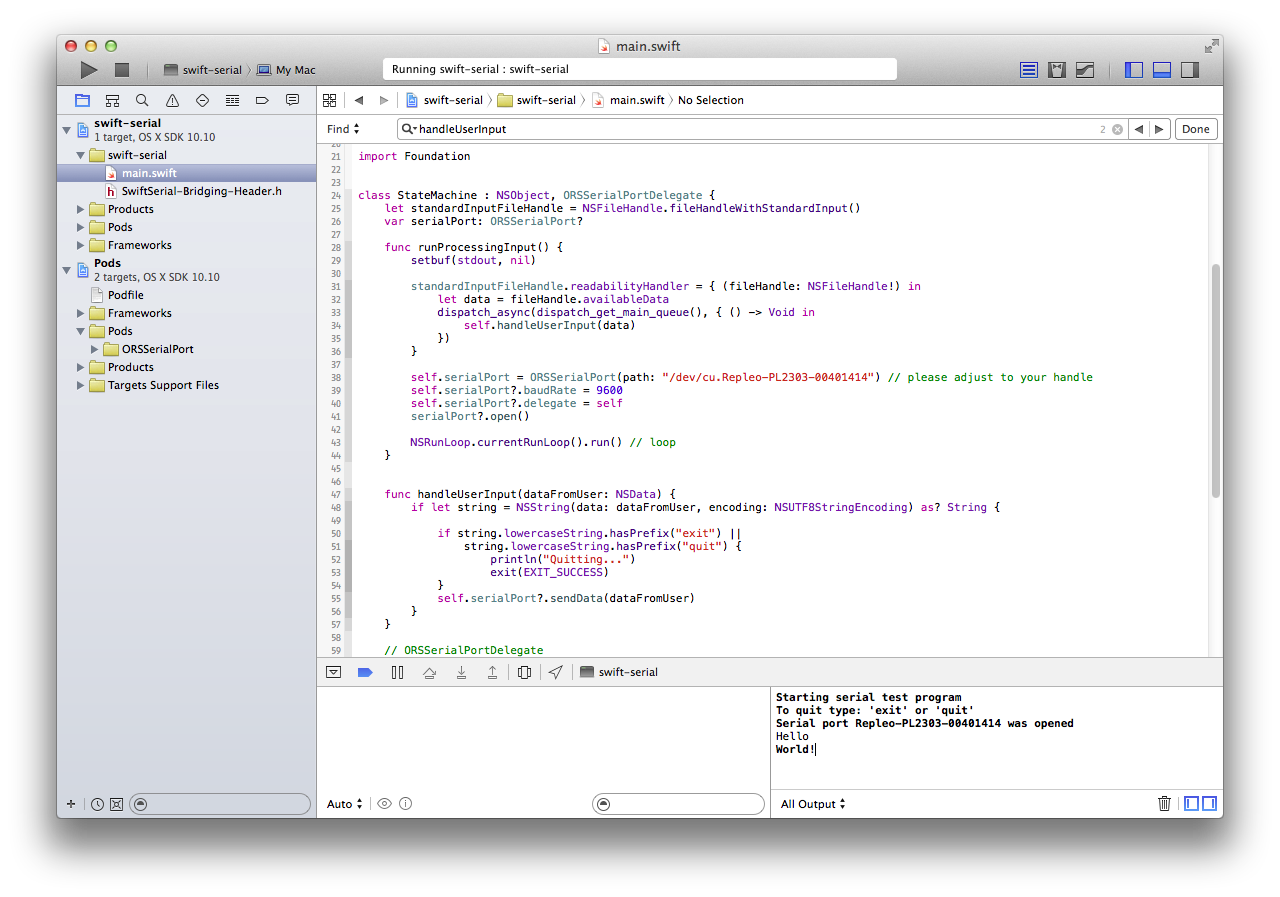Click the swift-serial process in debug bar
This screenshot has height=897, width=1280.
click(x=619, y=672)
